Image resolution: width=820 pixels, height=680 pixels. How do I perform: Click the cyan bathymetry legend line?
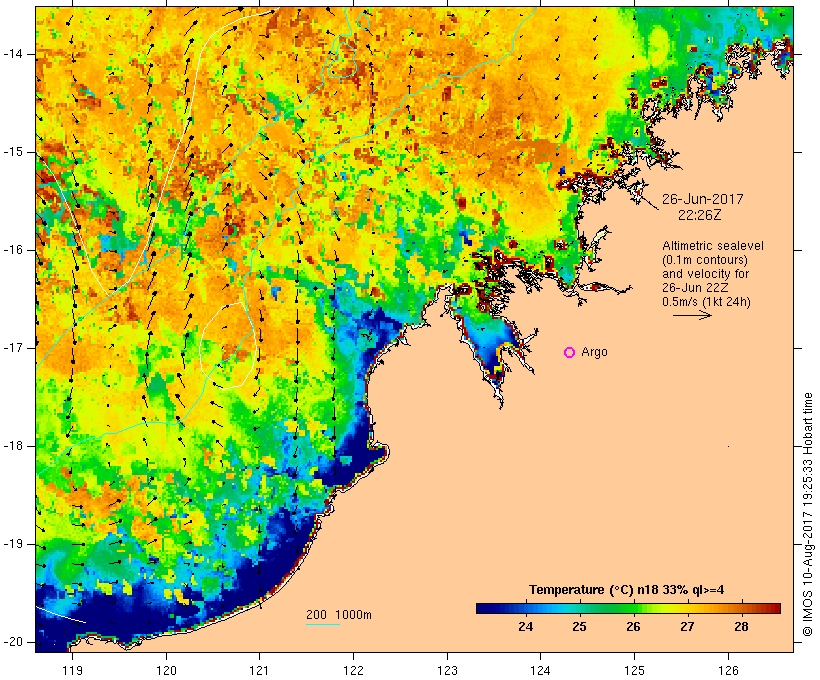(323, 624)
